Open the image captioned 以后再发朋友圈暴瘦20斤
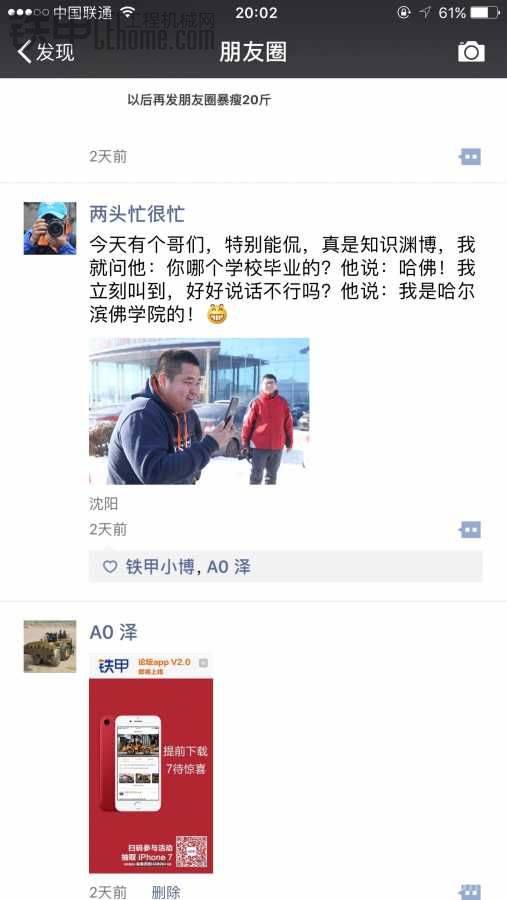The image size is (507, 900). 199,100
